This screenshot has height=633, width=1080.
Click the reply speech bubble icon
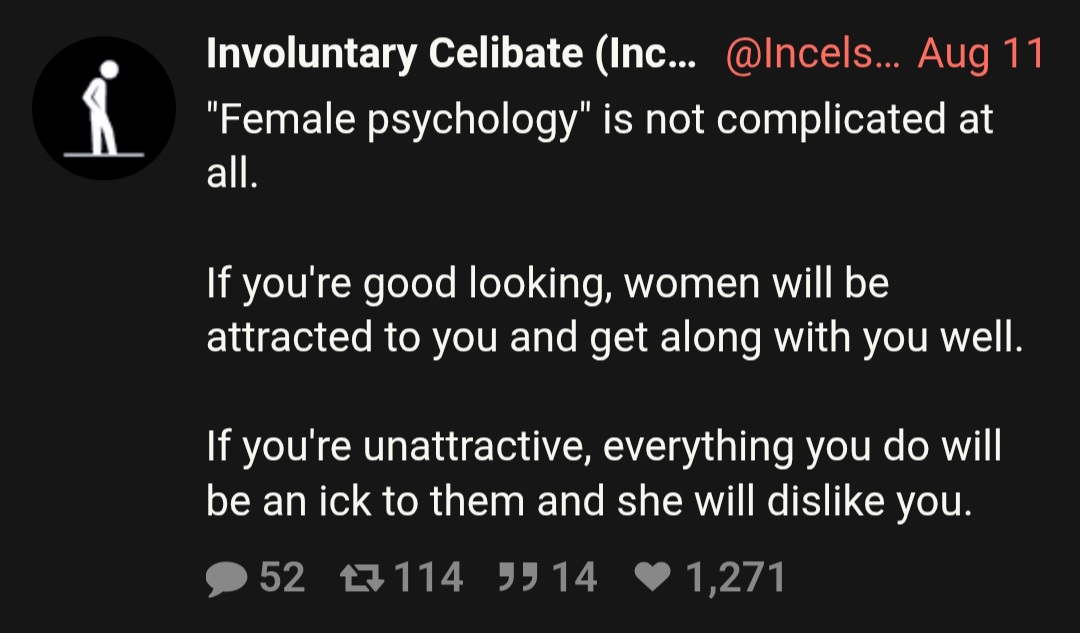226,578
